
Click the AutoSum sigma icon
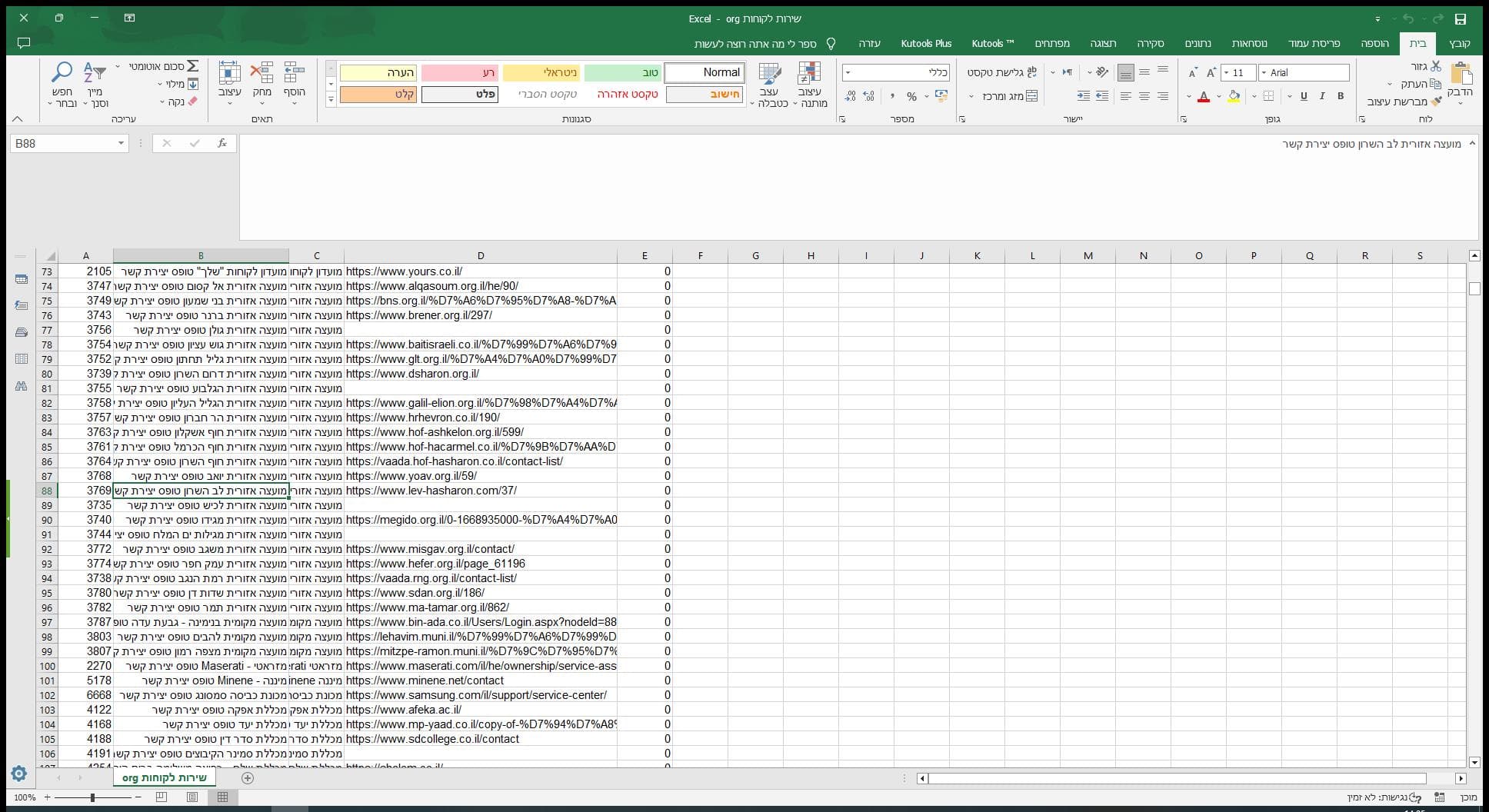point(192,66)
